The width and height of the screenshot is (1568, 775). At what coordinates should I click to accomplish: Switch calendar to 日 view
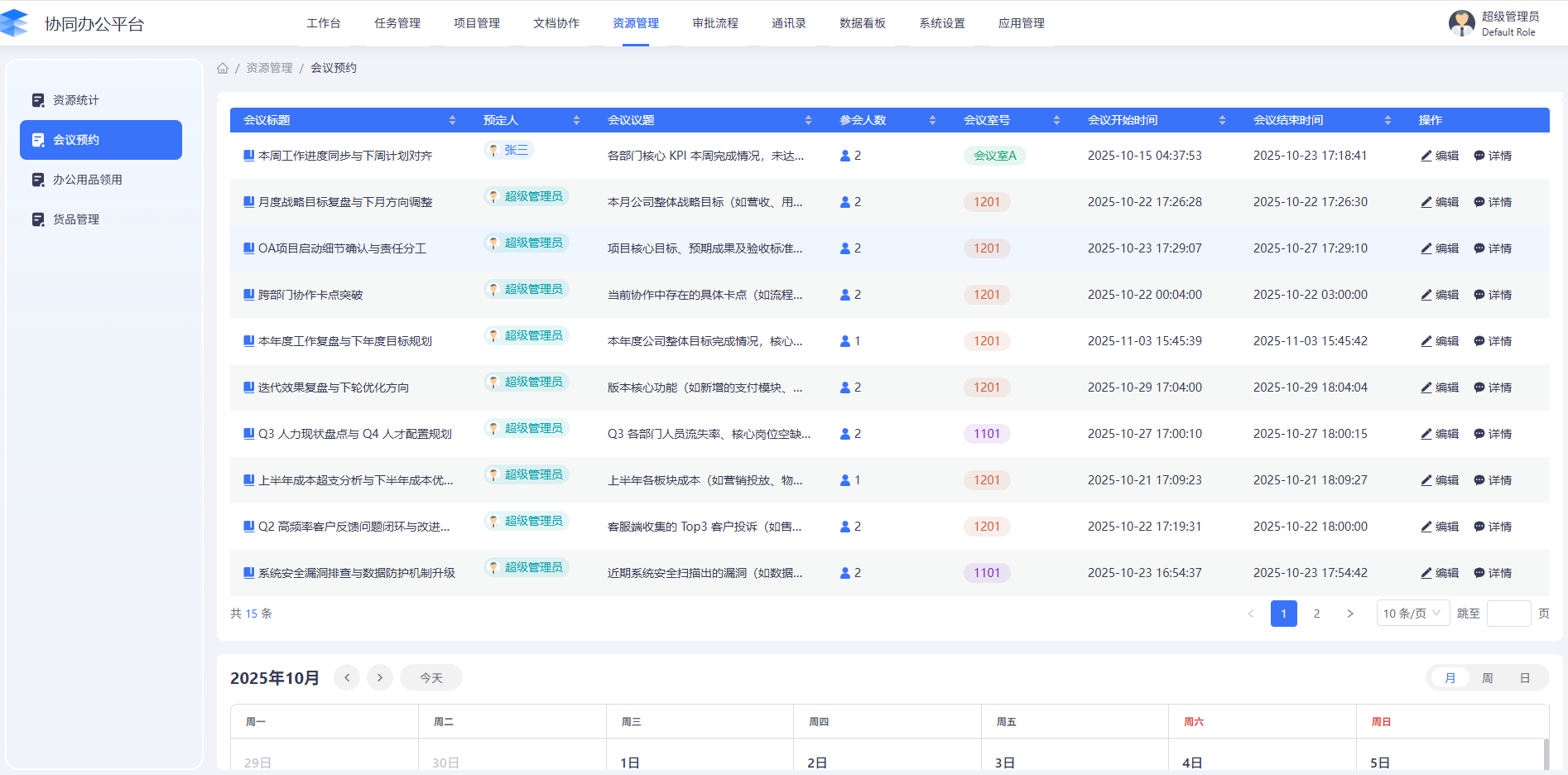(x=1524, y=678)
